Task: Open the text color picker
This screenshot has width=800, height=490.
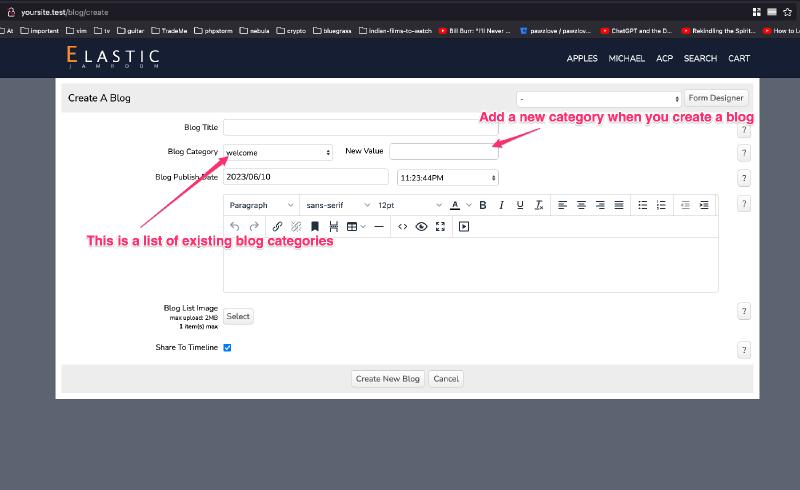Action: (455, 205)
